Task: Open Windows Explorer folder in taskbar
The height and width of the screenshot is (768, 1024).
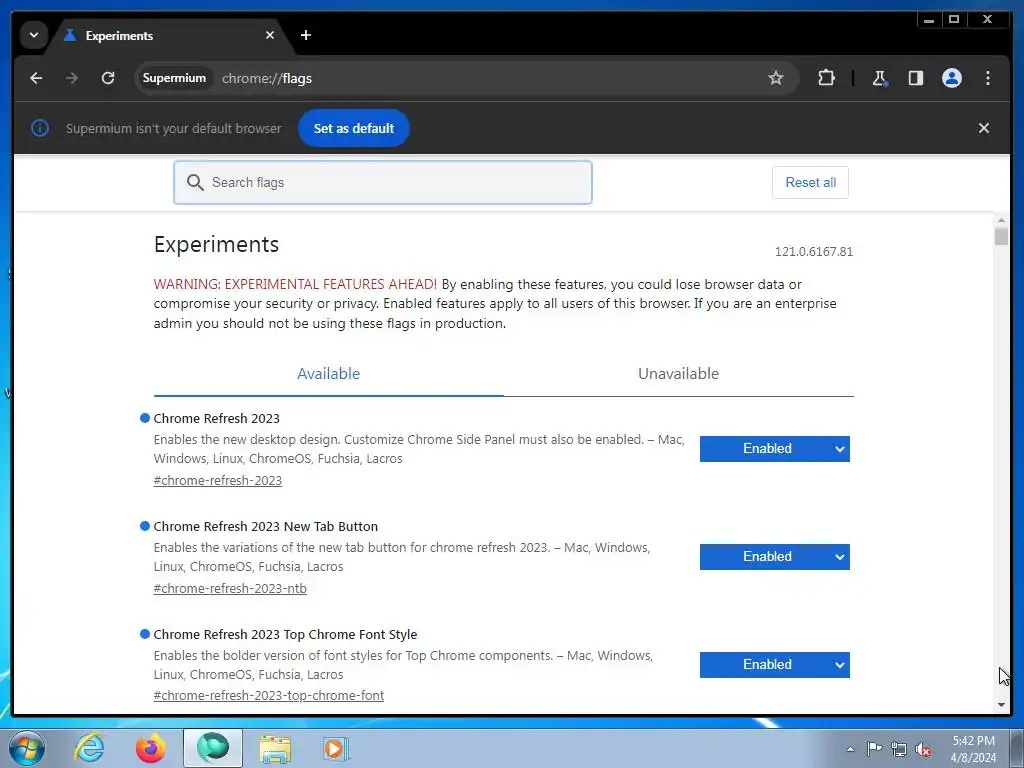Action: tap(275, 748)
